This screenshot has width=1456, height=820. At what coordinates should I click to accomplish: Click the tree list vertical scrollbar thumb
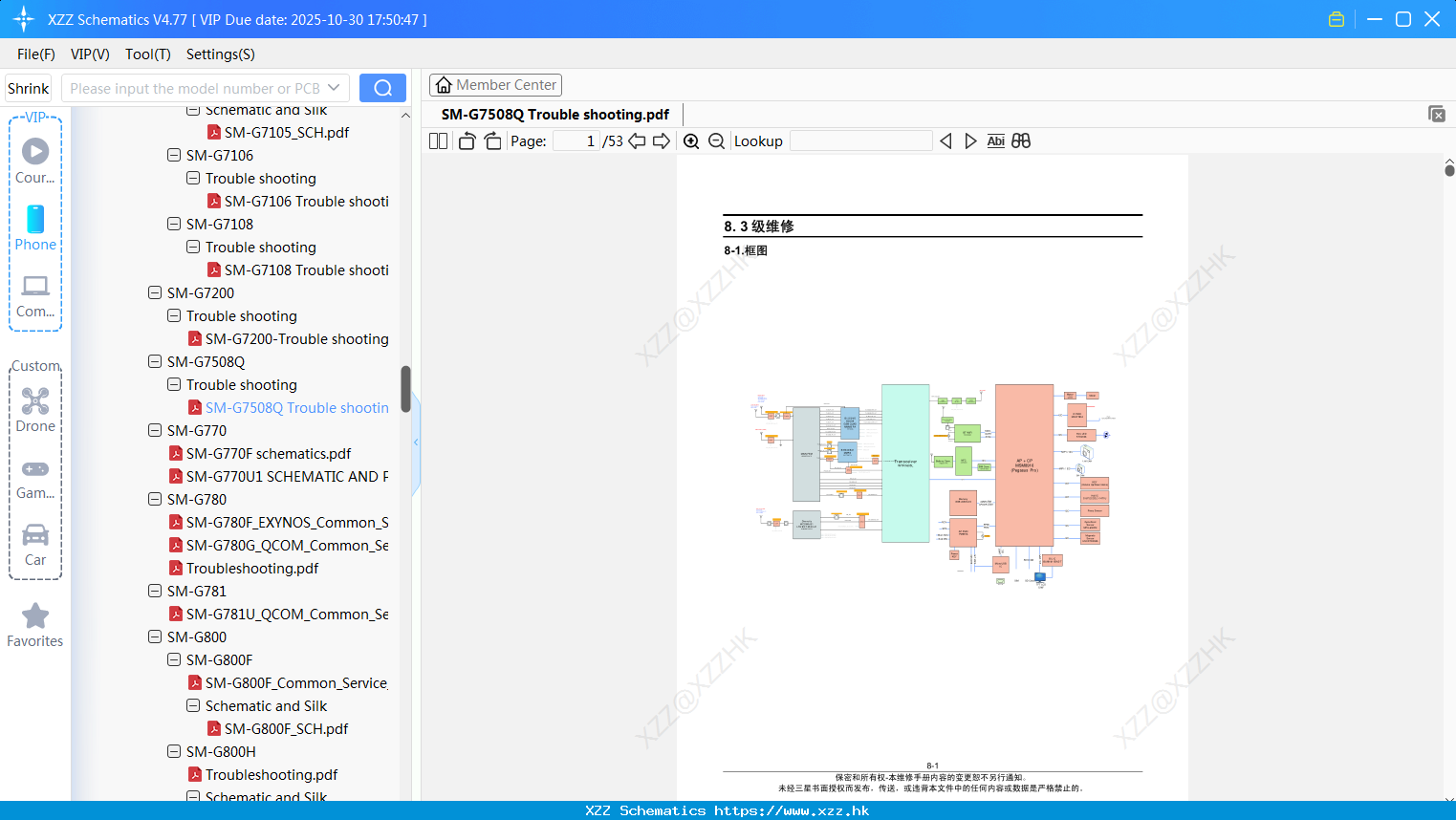coord(405,389)
